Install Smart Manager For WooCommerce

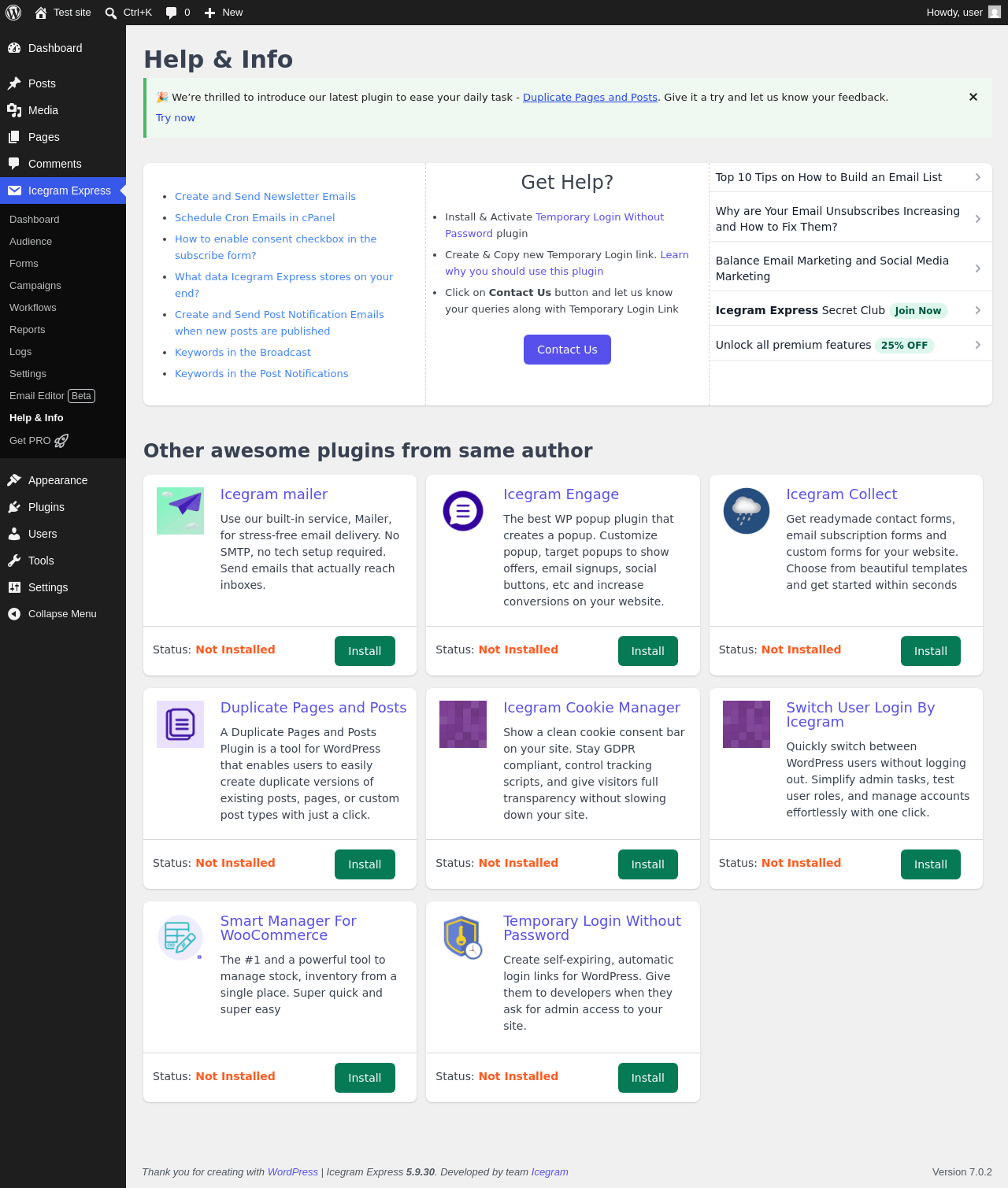click(365, 1078)
